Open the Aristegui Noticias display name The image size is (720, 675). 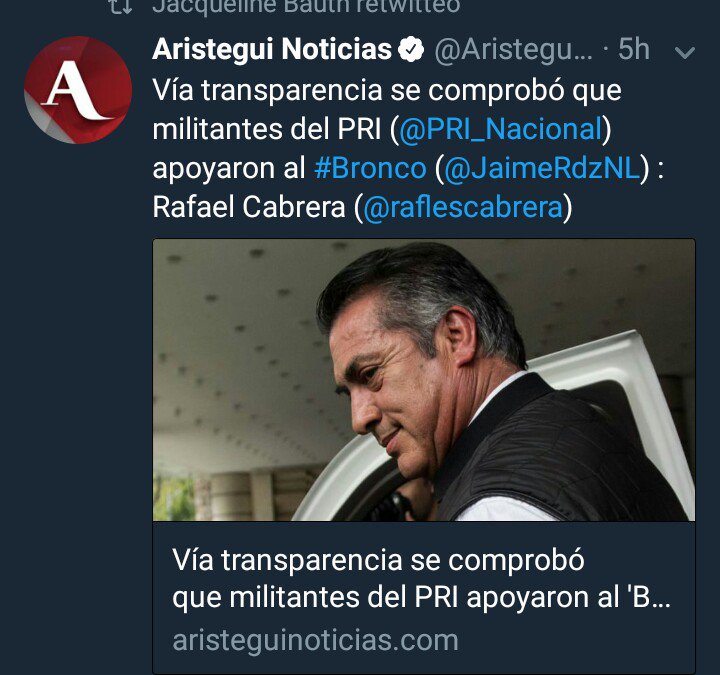(x=272, y=49)
